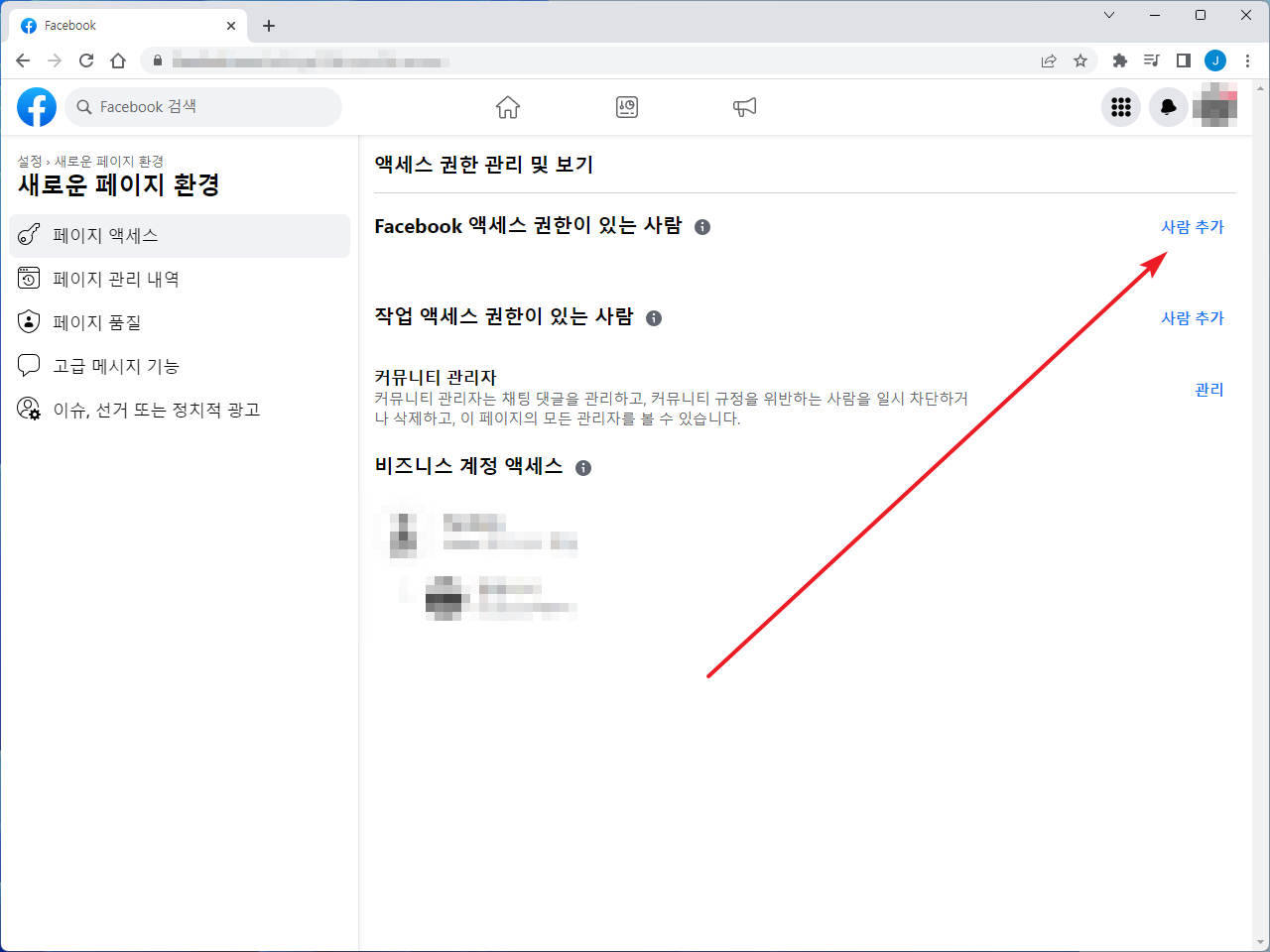Click the info icon next to Facebook 액세스 권한이 있는 사람
Viewport: 1270px width, 952px height.
pos(702,227)
